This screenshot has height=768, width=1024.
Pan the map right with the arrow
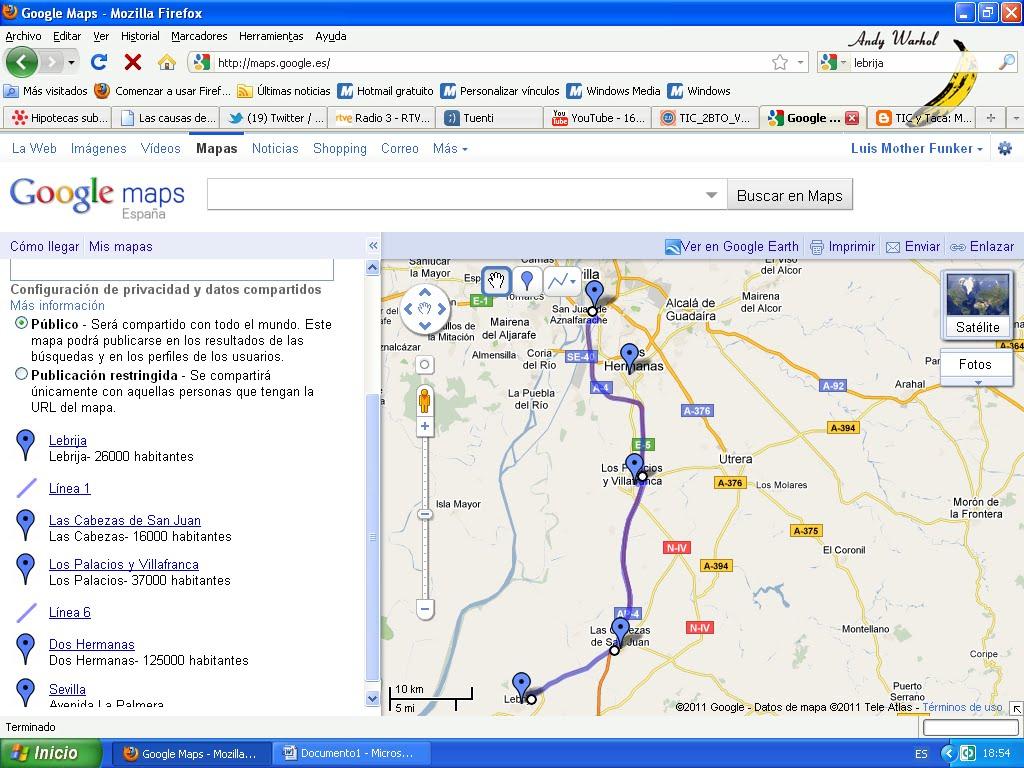point(441,309)
